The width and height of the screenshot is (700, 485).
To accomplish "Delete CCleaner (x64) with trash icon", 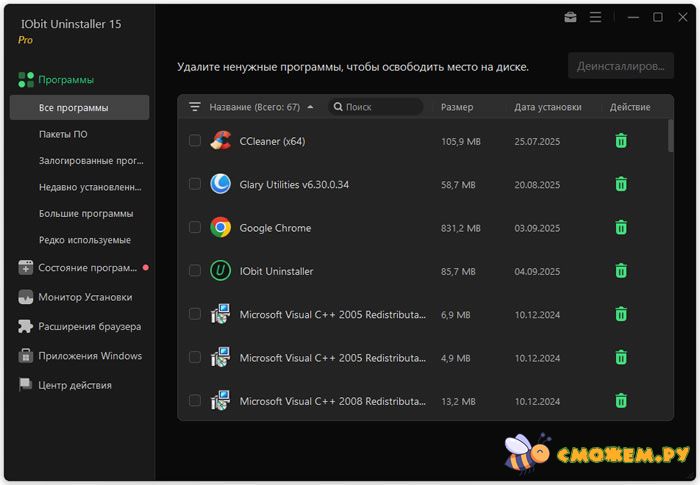I will coord(621,141).
